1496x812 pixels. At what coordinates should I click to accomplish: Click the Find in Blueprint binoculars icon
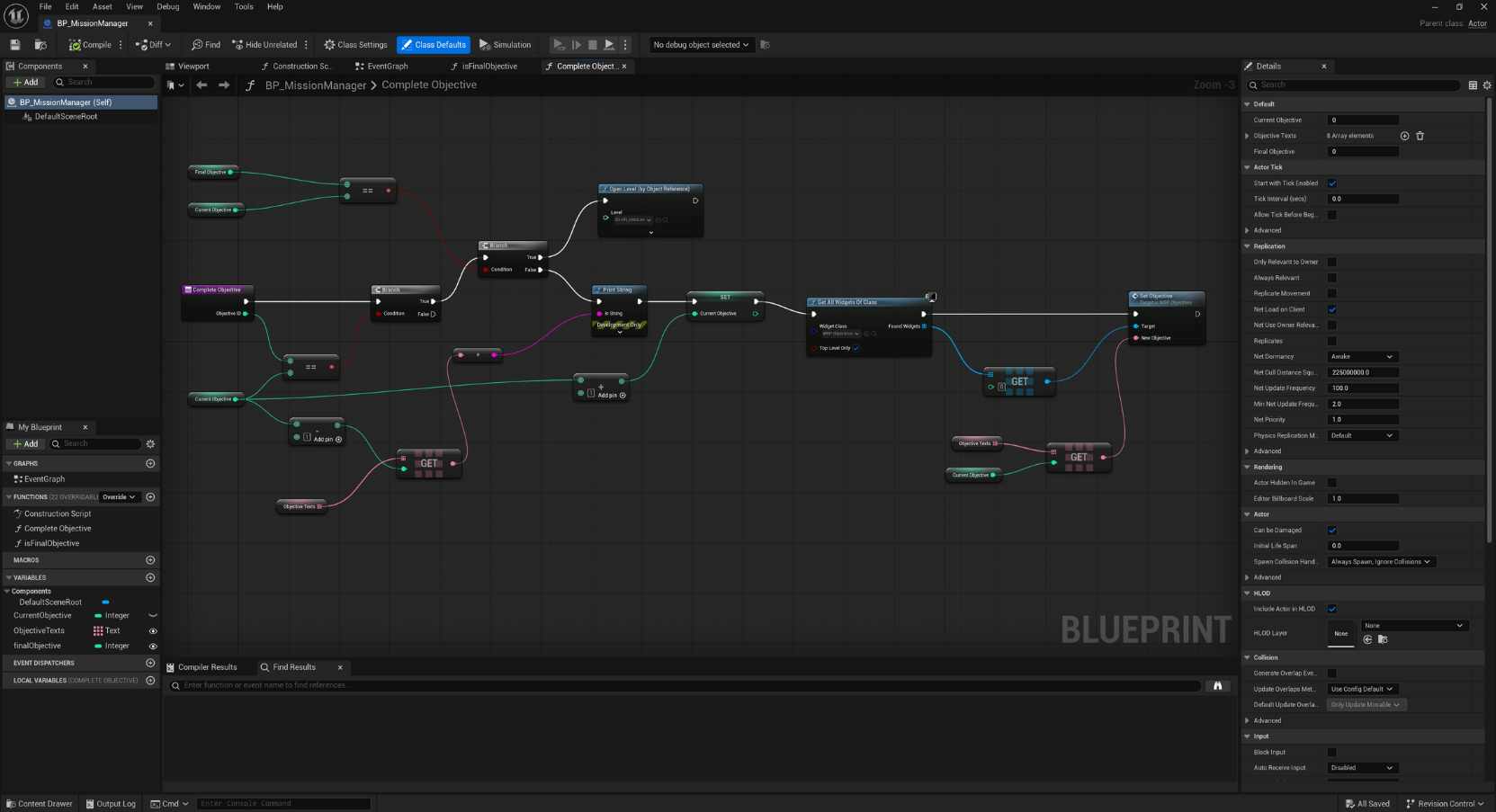tap(1217, 685)
